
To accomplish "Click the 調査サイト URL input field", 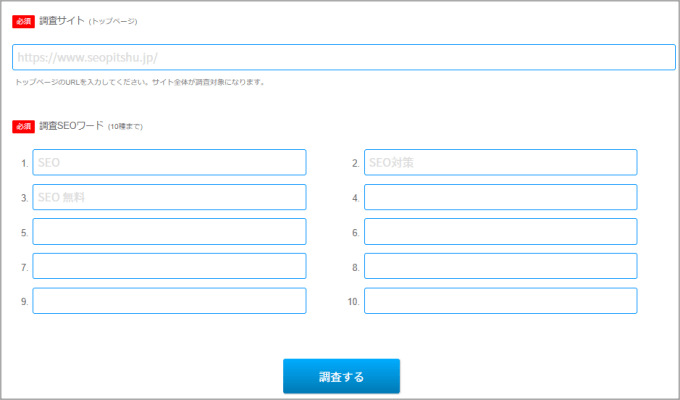I will tap(343, 57).
